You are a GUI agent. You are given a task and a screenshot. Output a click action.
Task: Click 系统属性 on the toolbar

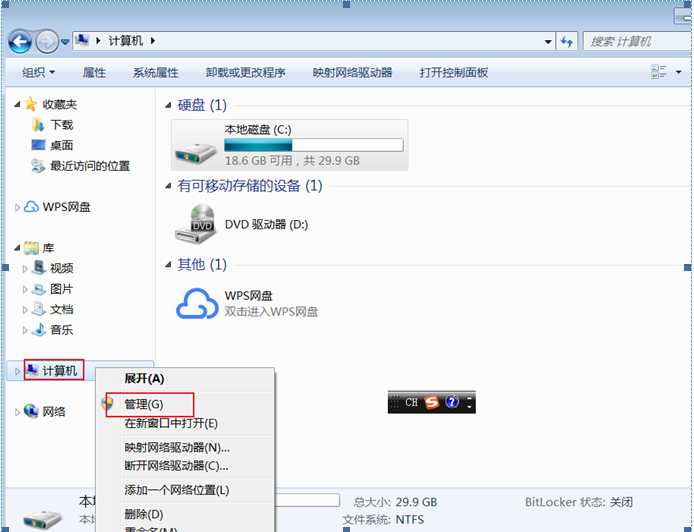pyautogui.click(x=156, y=72)
